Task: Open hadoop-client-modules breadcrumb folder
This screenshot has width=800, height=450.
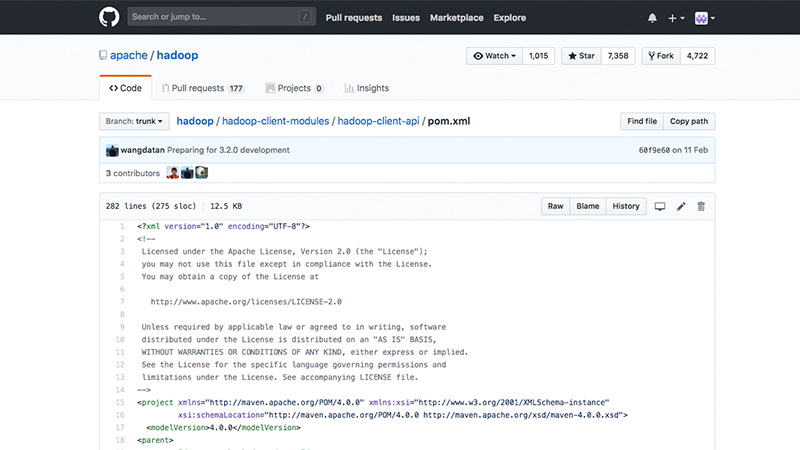Action: point(276,121)
